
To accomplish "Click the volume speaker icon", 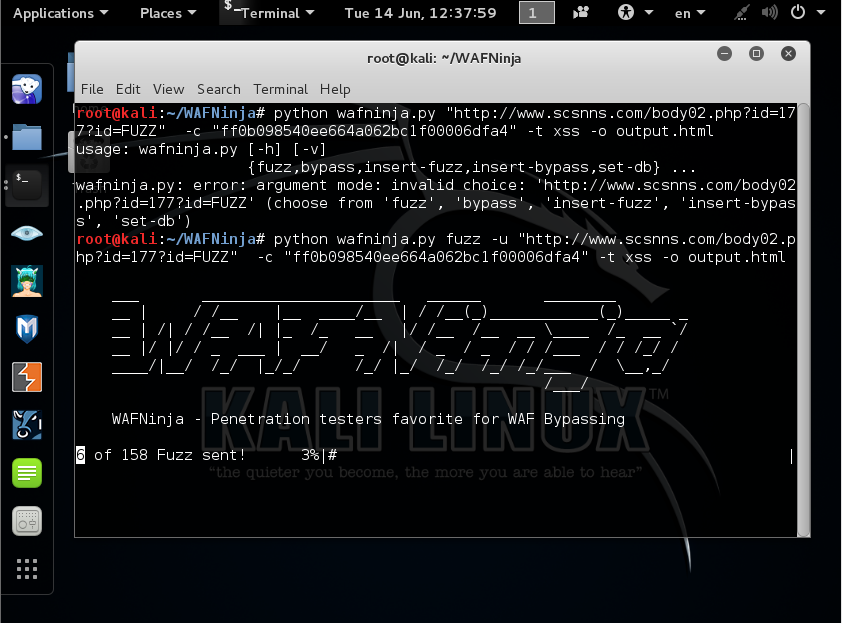I will point(770,12).
